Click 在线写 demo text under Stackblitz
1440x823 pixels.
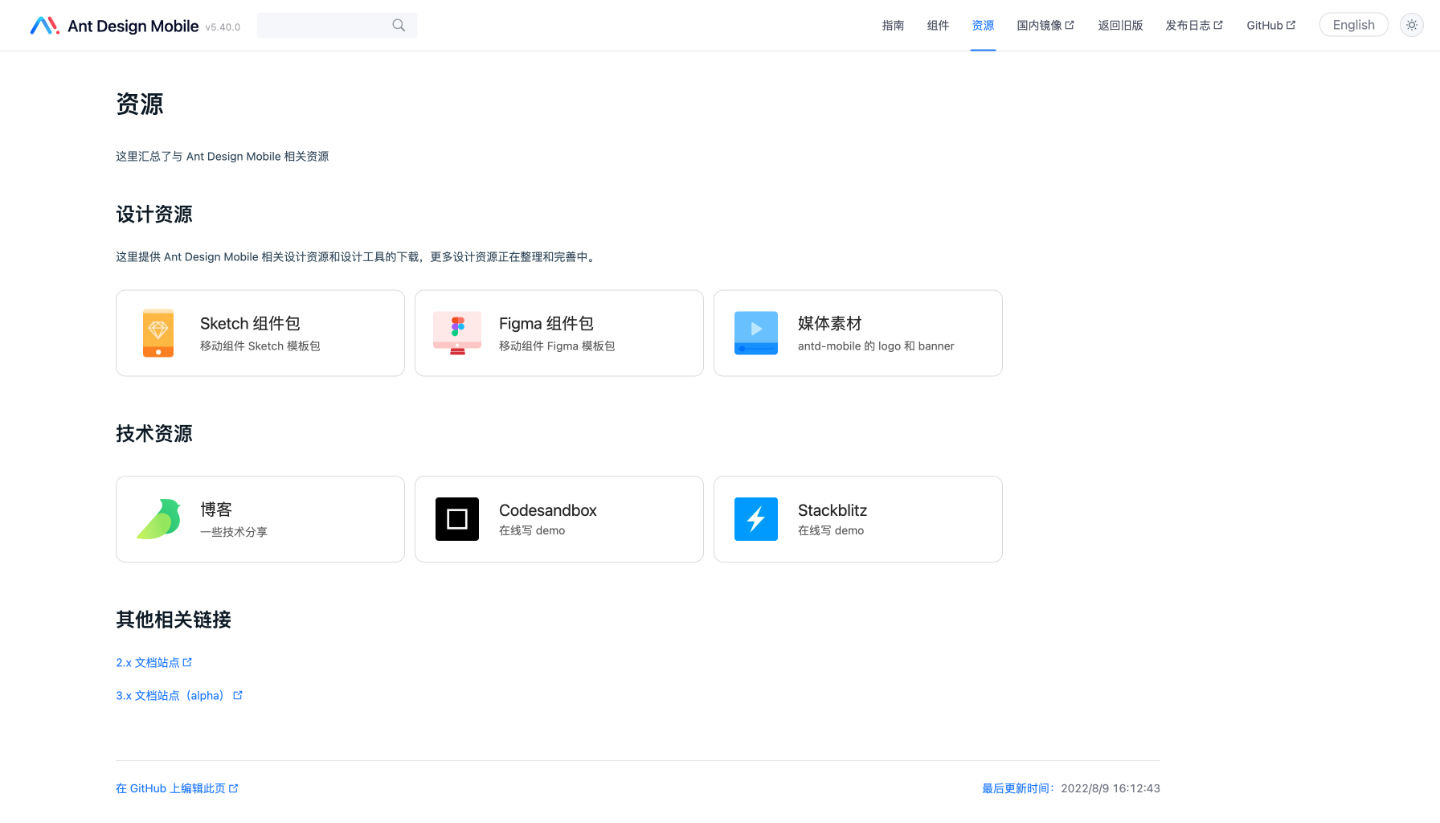831,530
